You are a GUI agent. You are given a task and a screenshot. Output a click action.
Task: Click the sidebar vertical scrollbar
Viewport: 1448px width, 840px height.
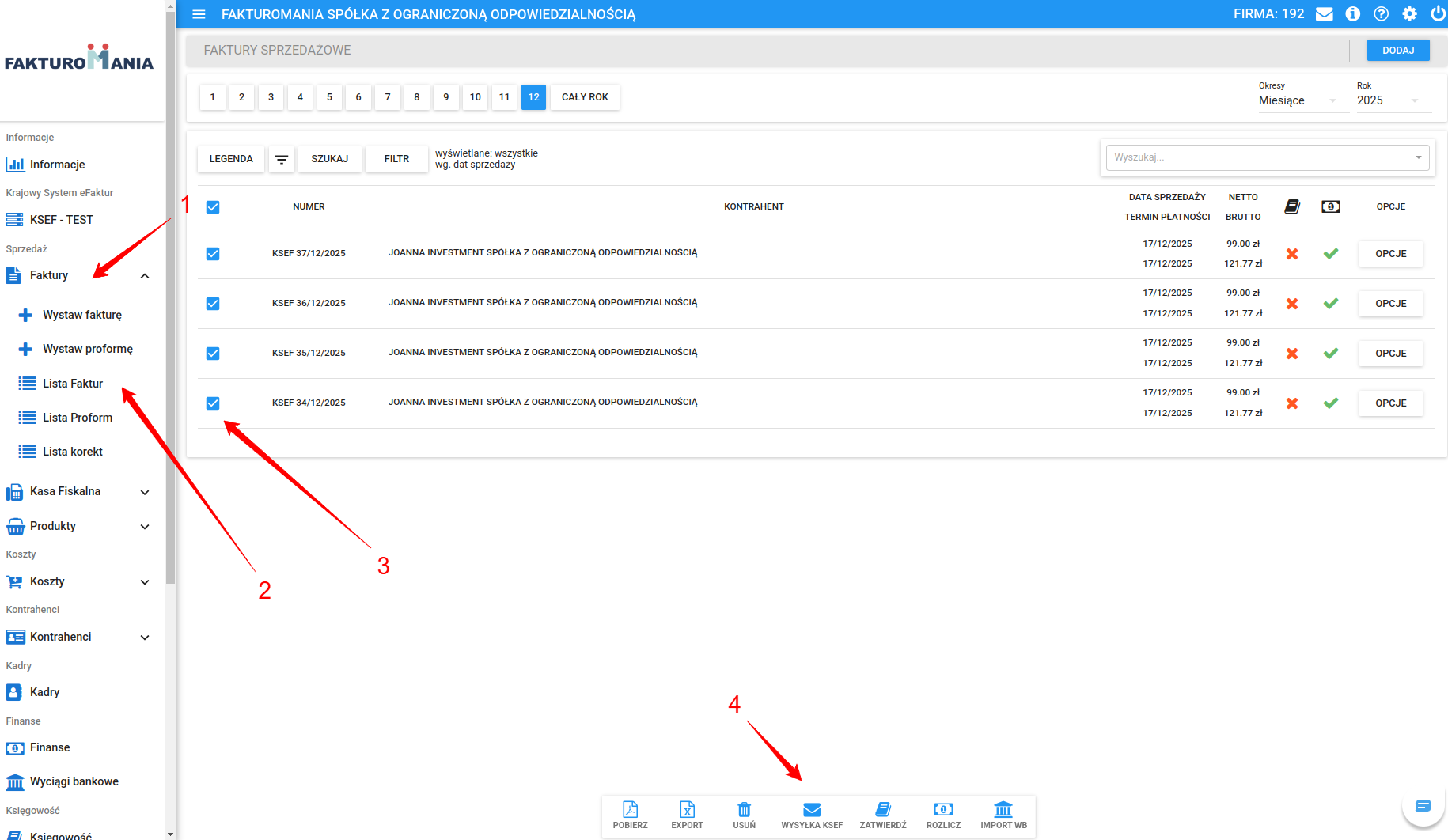point(170,299)
